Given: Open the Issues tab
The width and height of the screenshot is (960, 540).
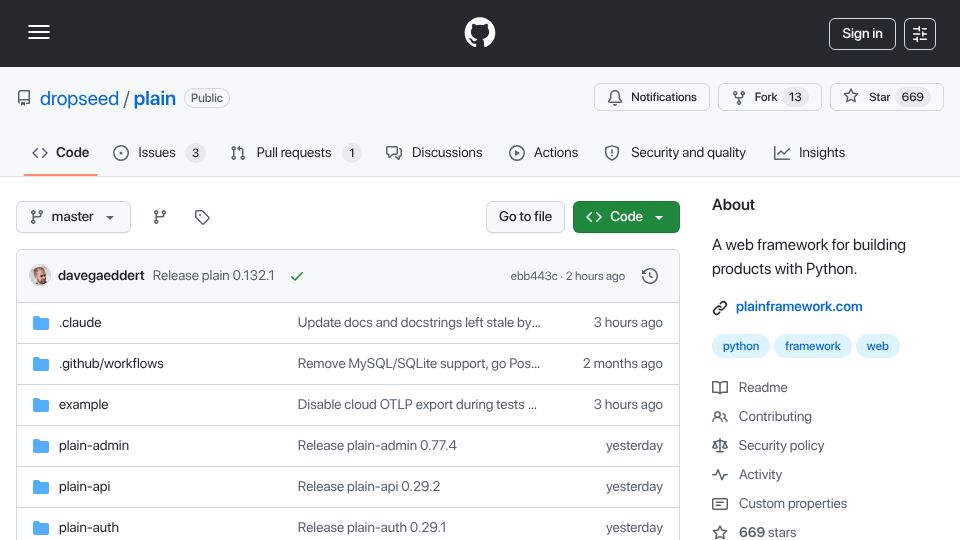Looking at the screenshot, I should (158, 152).
